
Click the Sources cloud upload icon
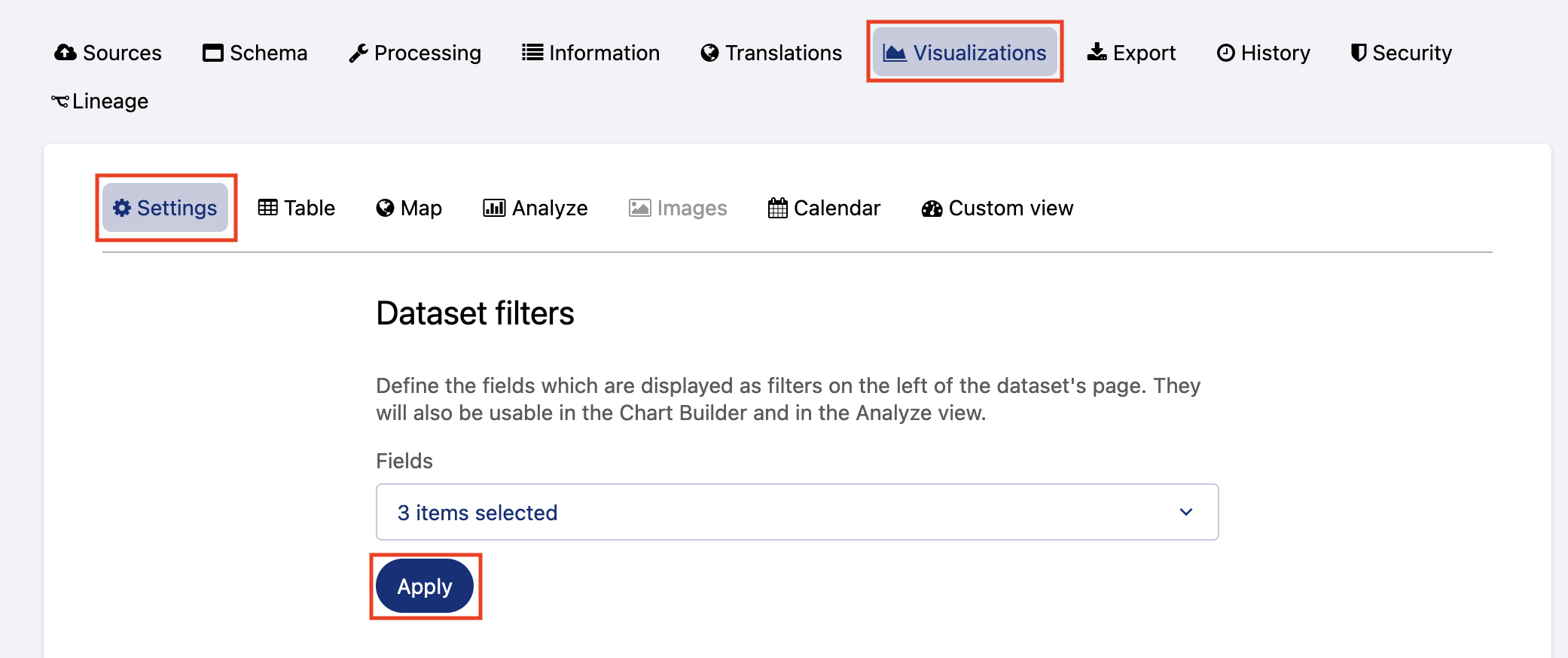coord(66,53)
